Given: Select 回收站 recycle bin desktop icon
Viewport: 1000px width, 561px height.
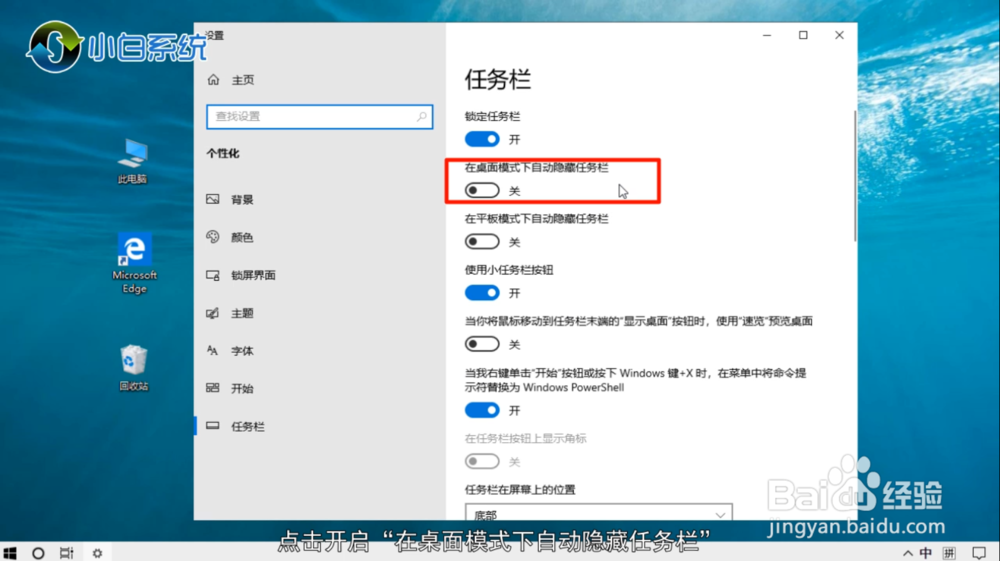Looking at the screenshot, I should tap(133, 368).
